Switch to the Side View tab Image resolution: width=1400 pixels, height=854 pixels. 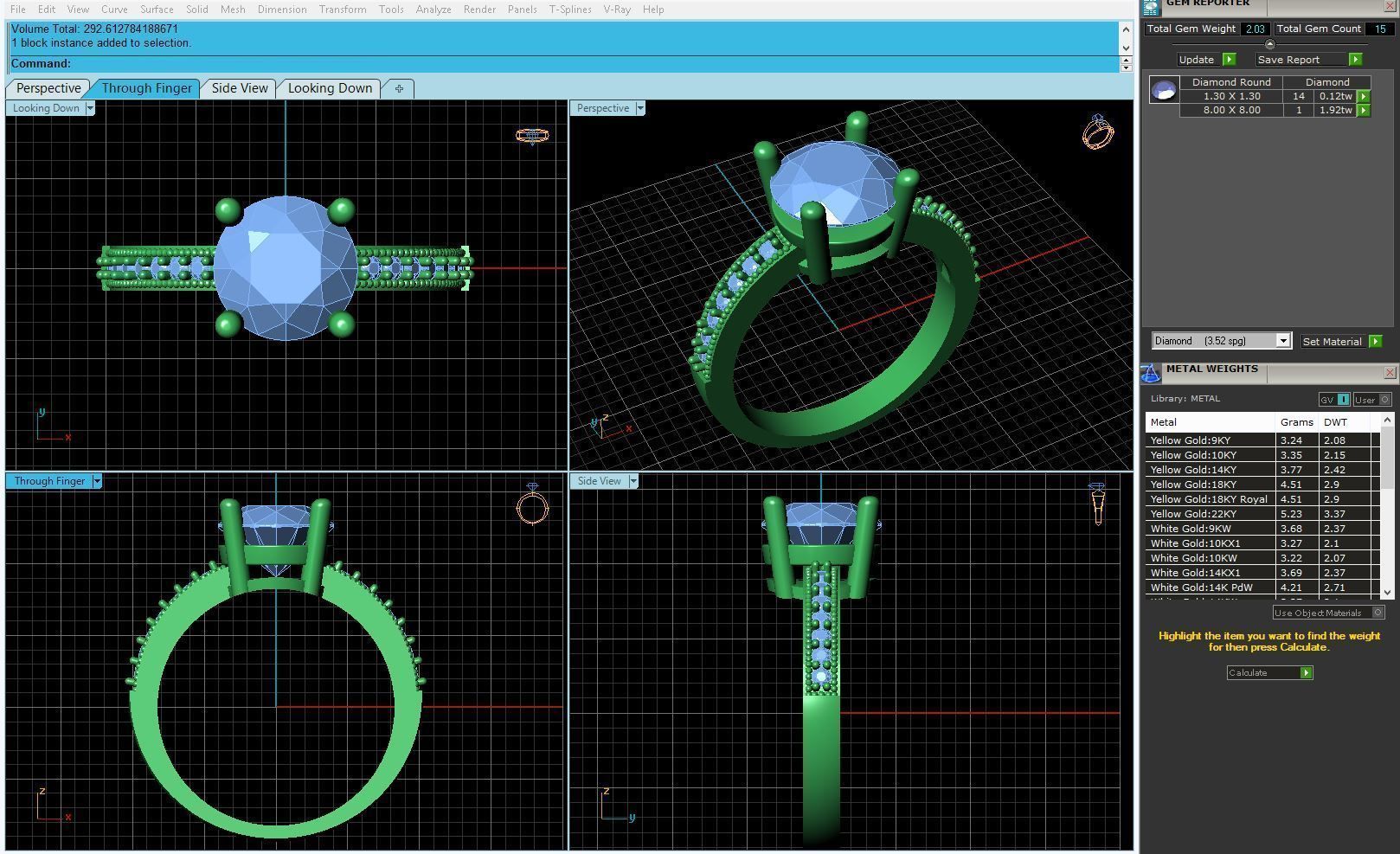coord(240,88)
